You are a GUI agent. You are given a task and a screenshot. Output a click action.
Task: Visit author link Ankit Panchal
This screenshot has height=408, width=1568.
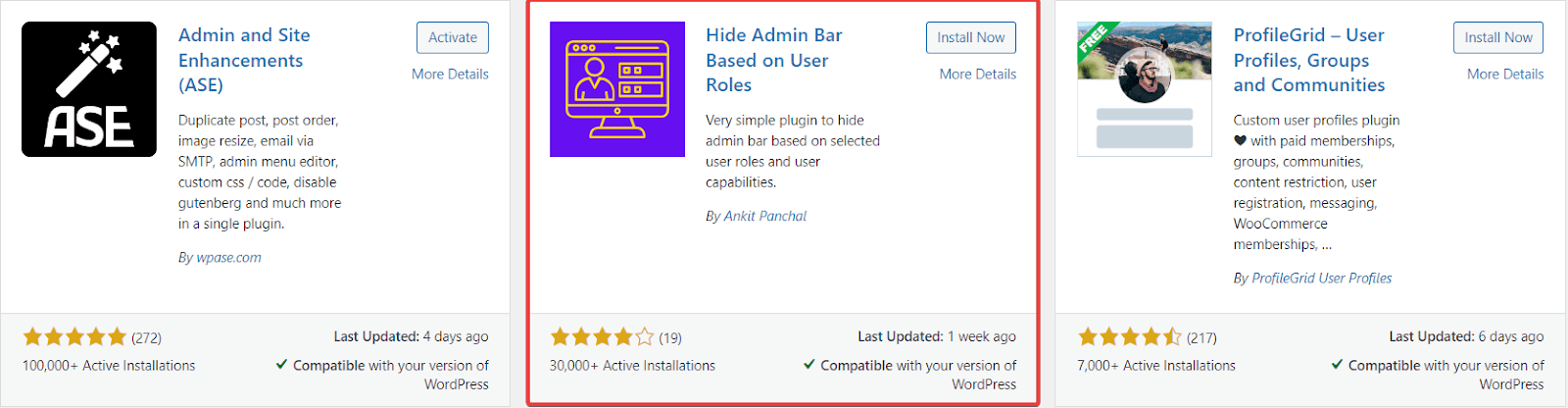pos(765,216)
